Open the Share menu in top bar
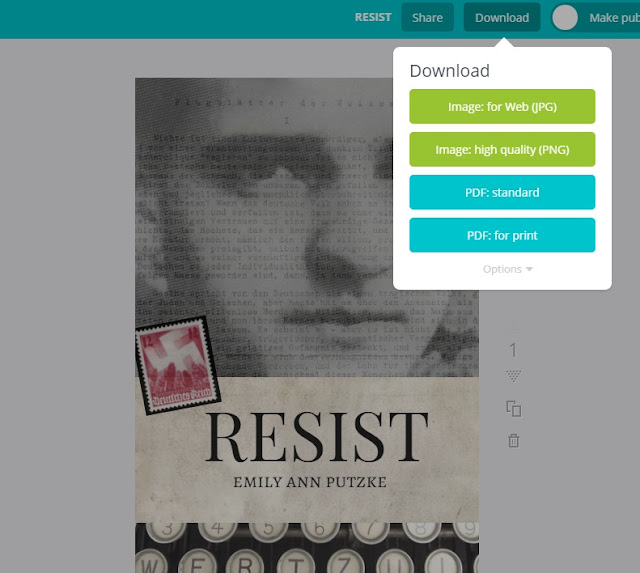640x573 pixels. (x=427, y=18)
